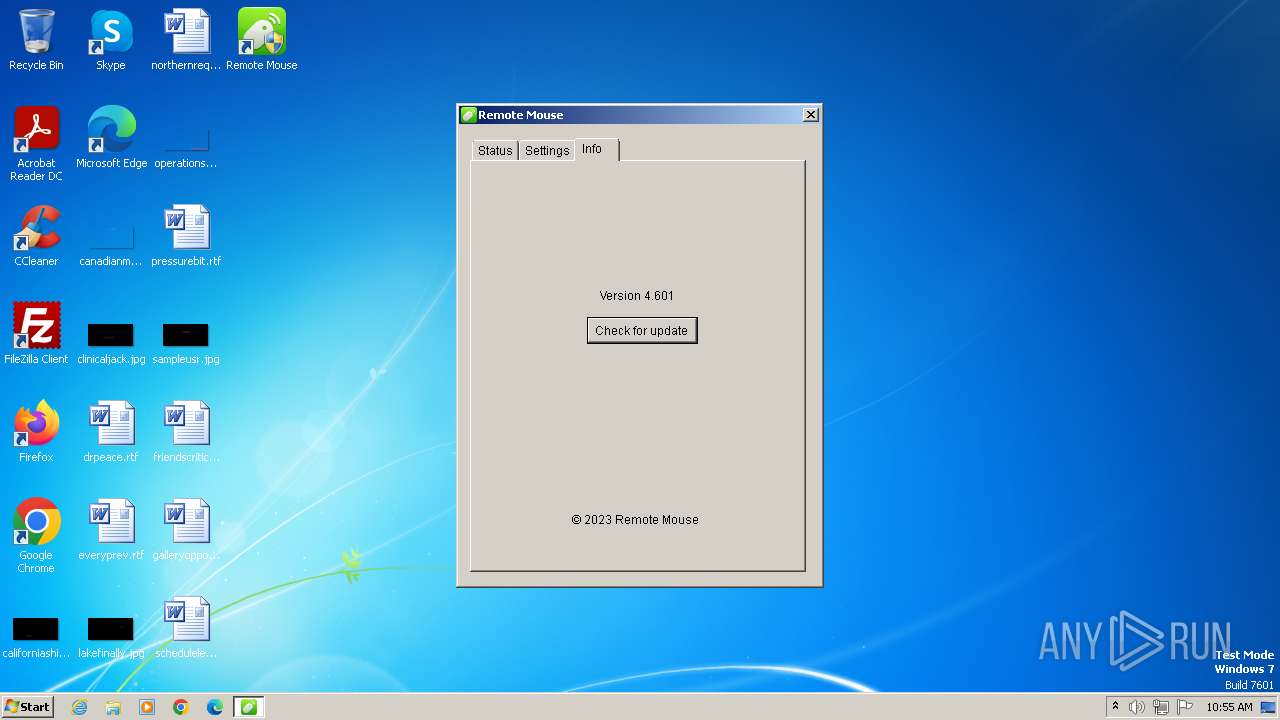The width and height of the screenshot is (1280, 720).
Task: Open the Settings tab
Action: click(x=547, y=150)
